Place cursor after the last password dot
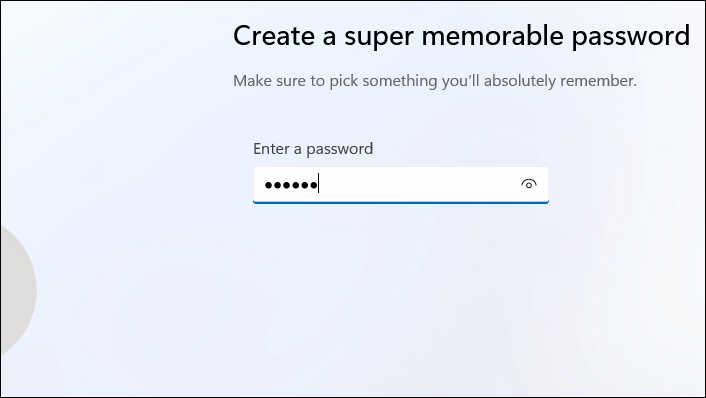Viewport: 706px width, 398px height. coord(319,185)
